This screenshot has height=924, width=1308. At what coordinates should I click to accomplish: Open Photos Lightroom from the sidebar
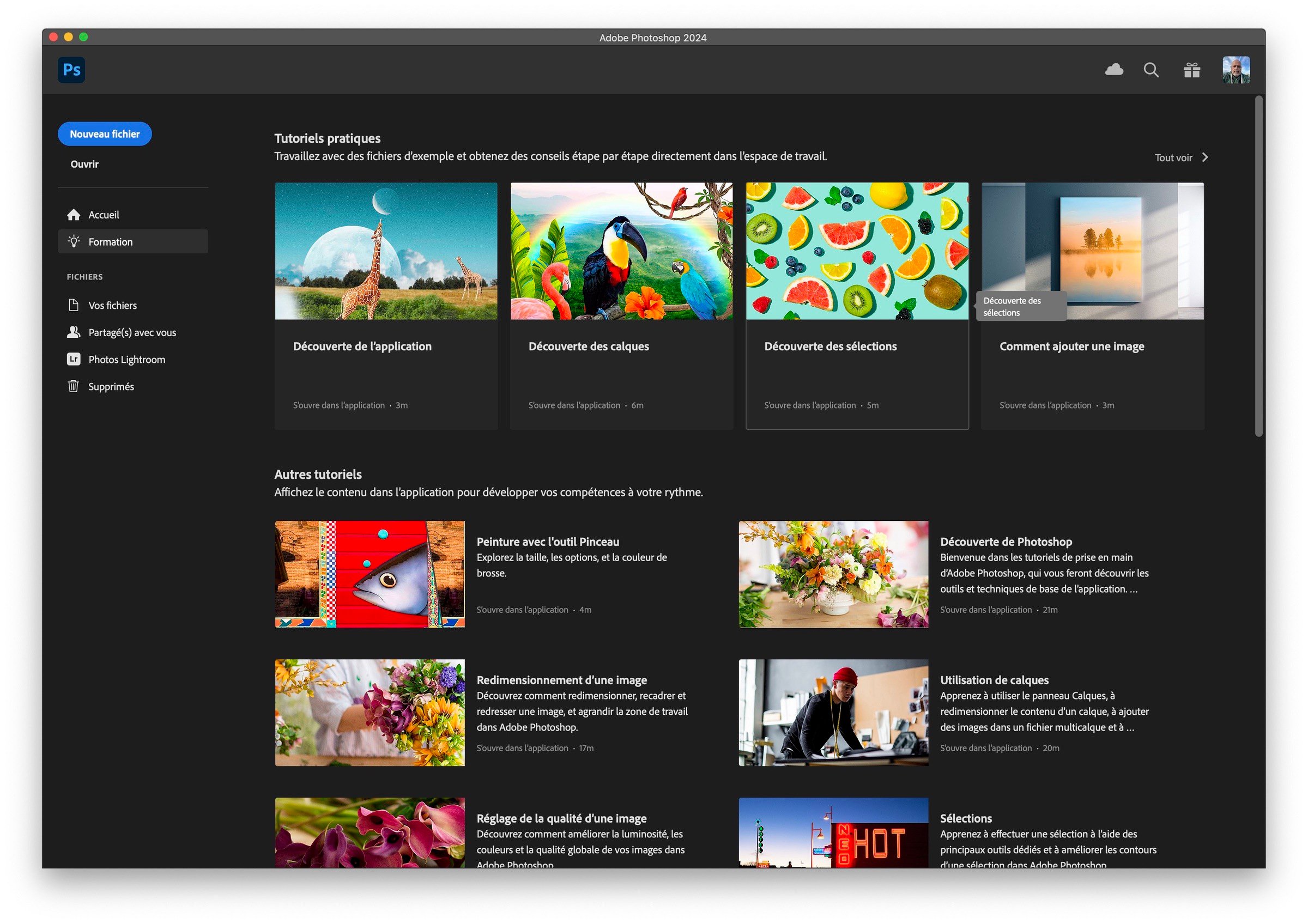126,358
